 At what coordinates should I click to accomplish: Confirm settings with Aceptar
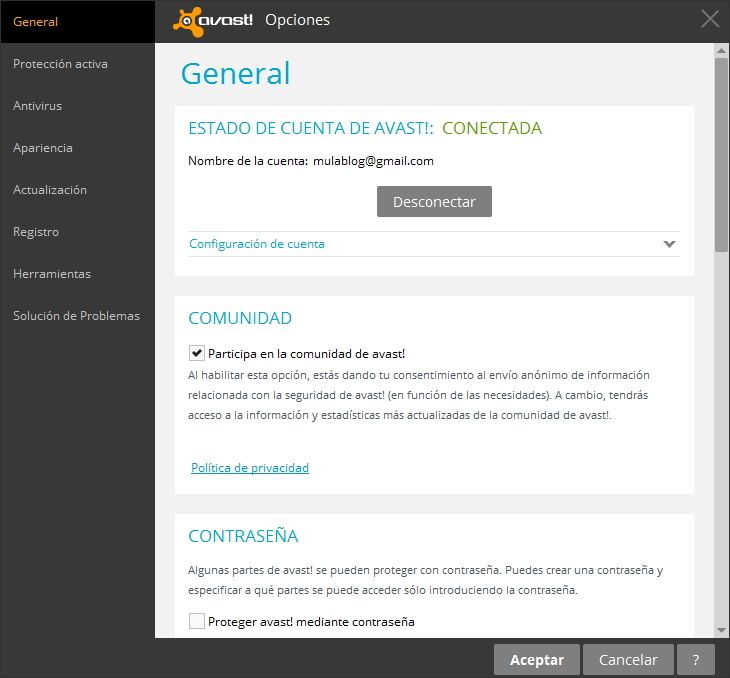coord(536,660)
